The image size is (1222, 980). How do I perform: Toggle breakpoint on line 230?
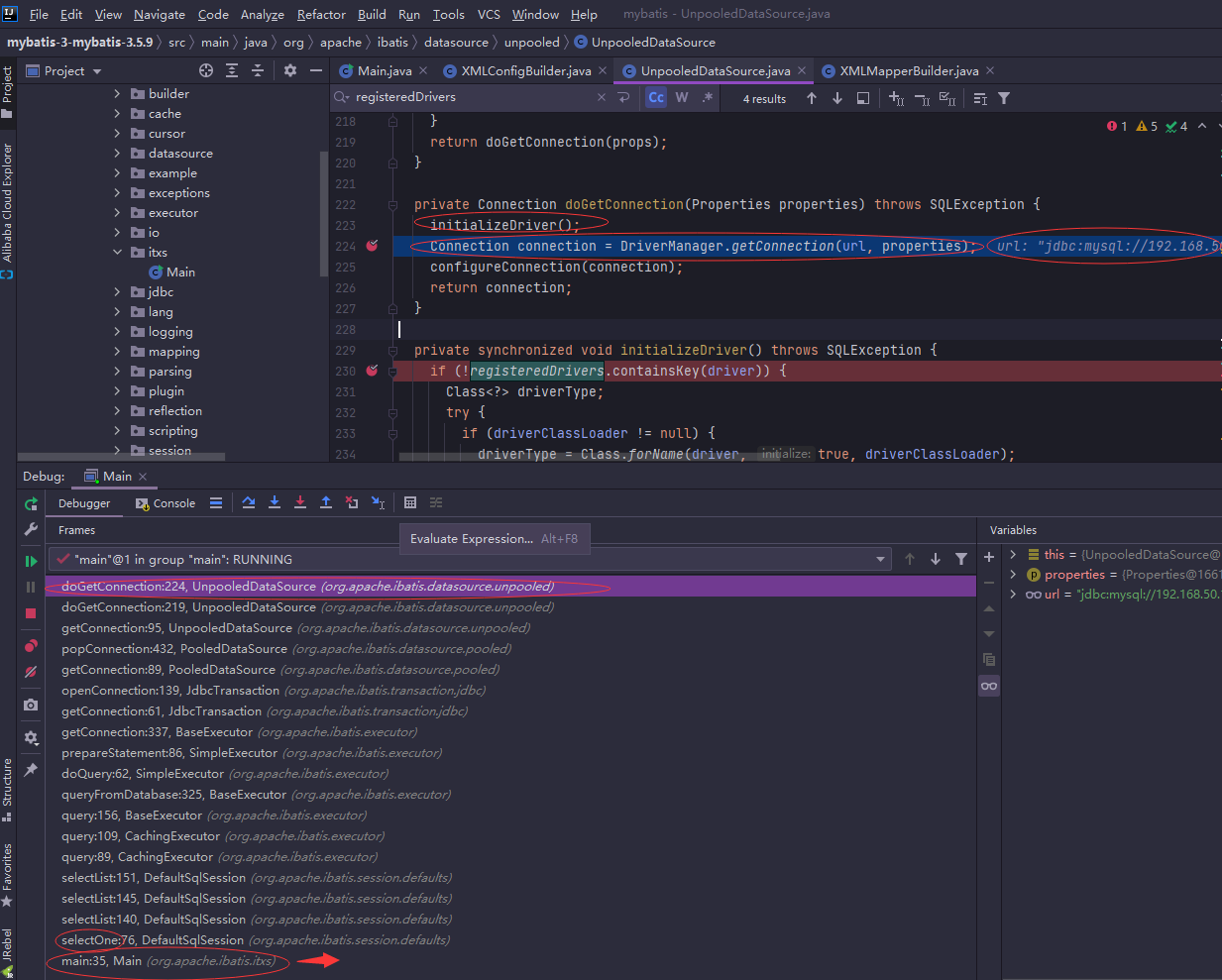373,371
